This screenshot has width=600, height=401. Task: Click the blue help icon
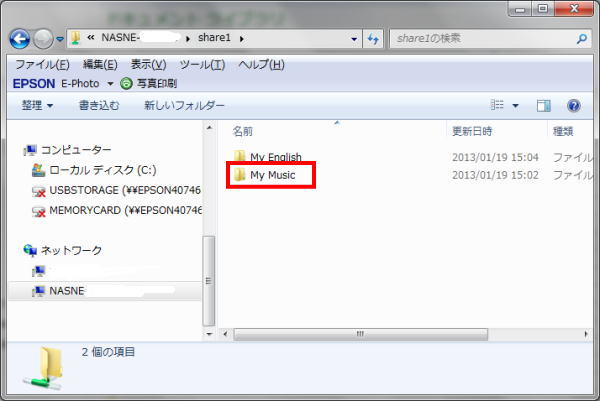click(574, 106)
